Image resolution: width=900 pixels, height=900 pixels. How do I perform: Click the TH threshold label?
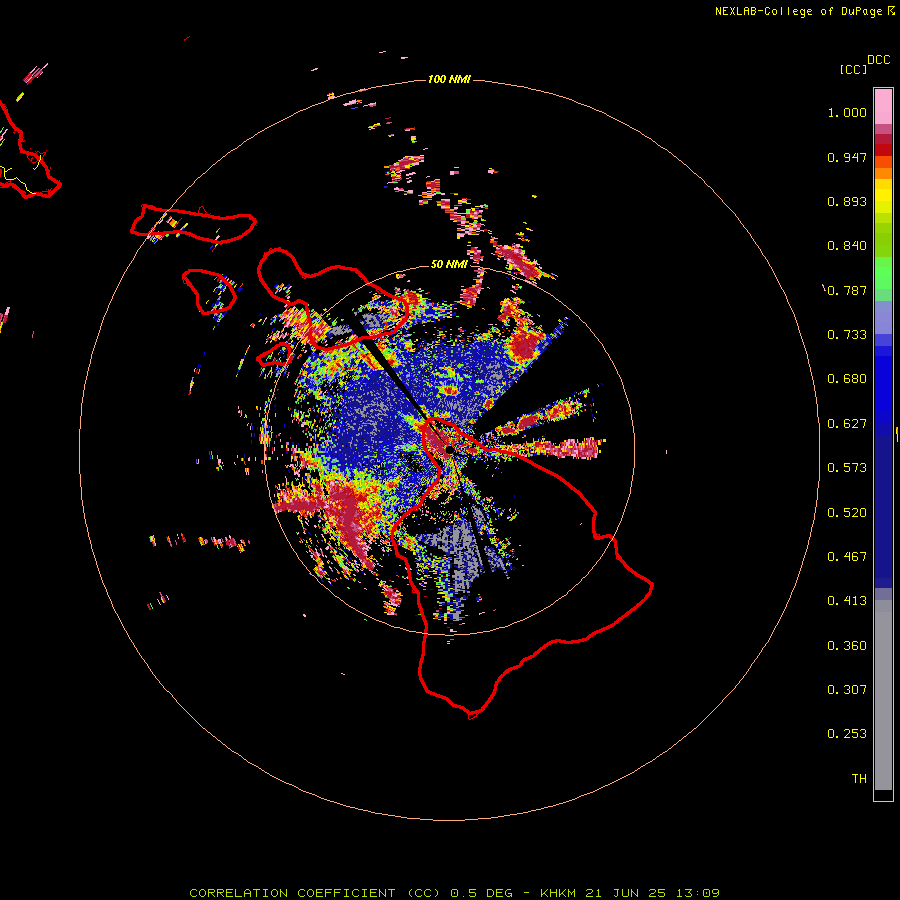859,779
